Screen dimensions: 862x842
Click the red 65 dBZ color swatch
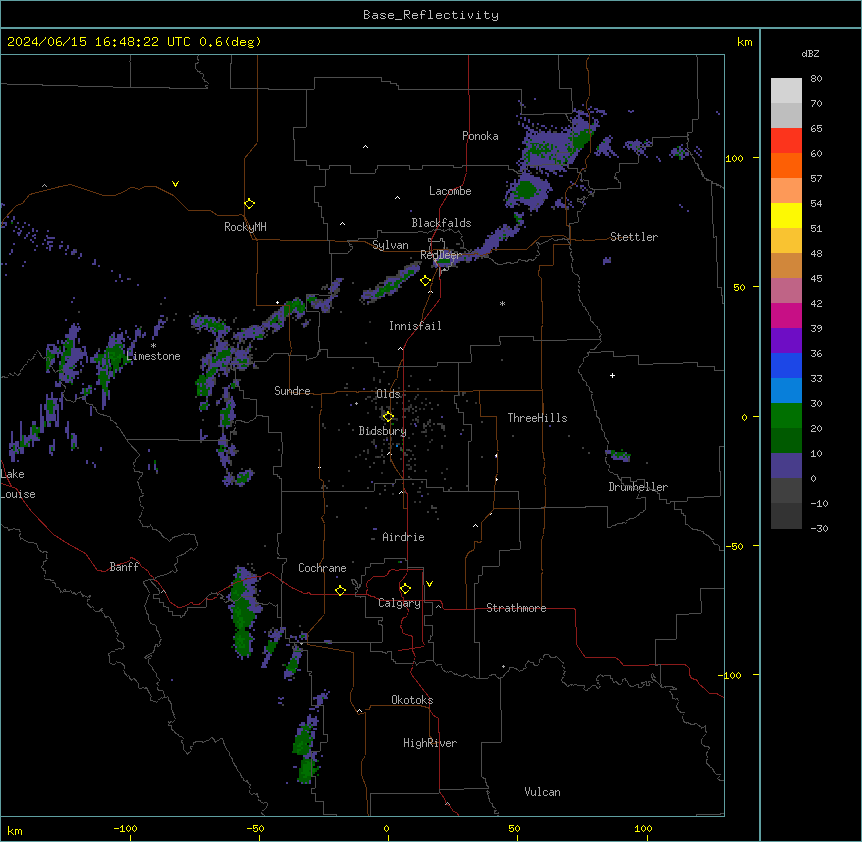(786, 140)
